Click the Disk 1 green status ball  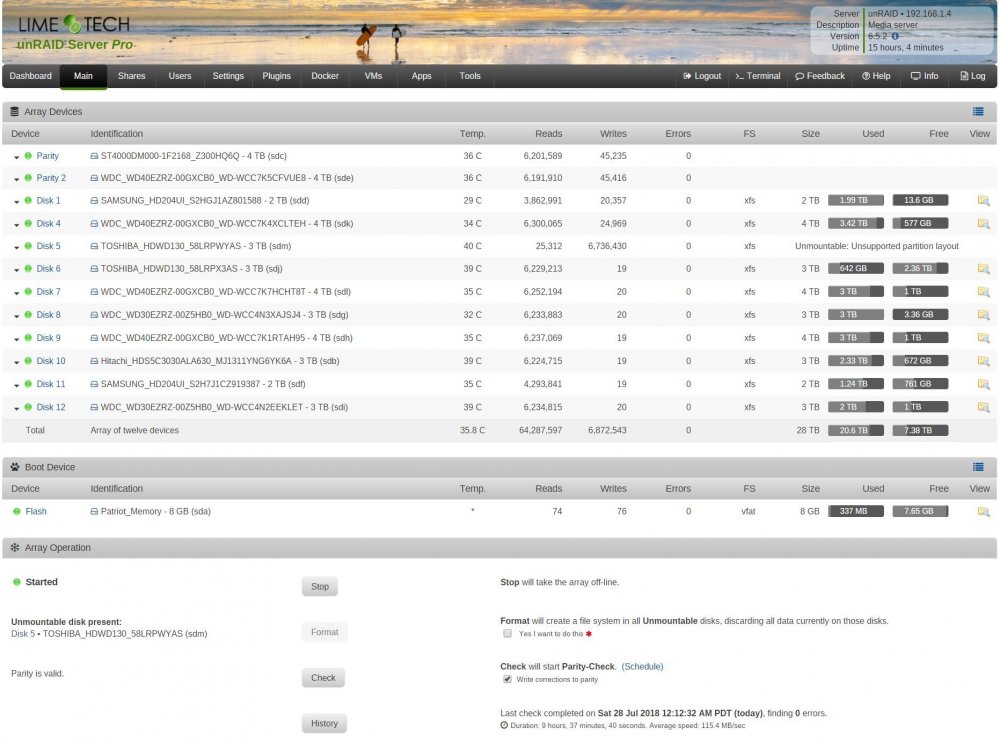coord(28,200)
